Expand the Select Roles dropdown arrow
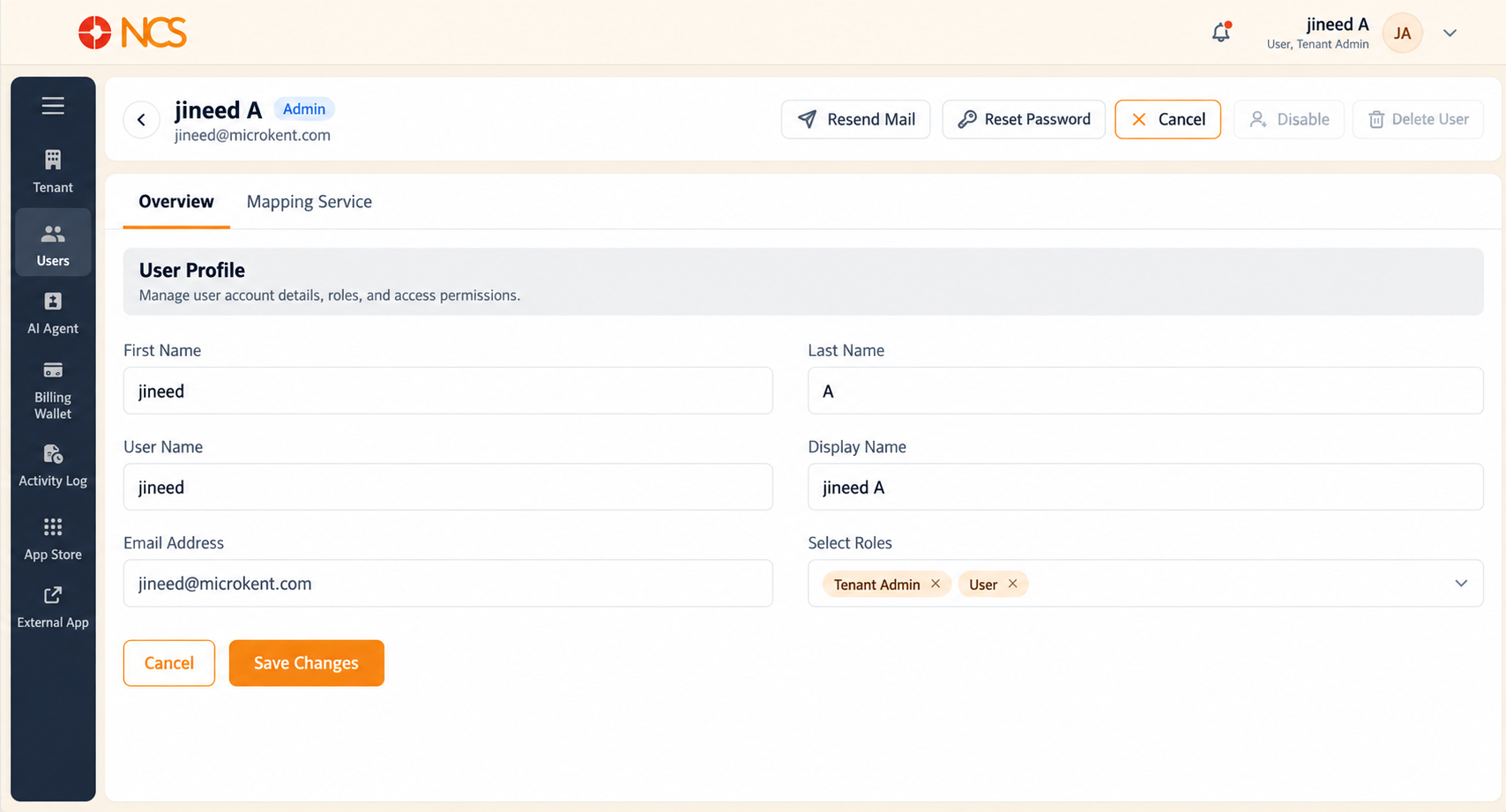The width and height of the screenshot is (1506, 812). [x=1461, y=584]
